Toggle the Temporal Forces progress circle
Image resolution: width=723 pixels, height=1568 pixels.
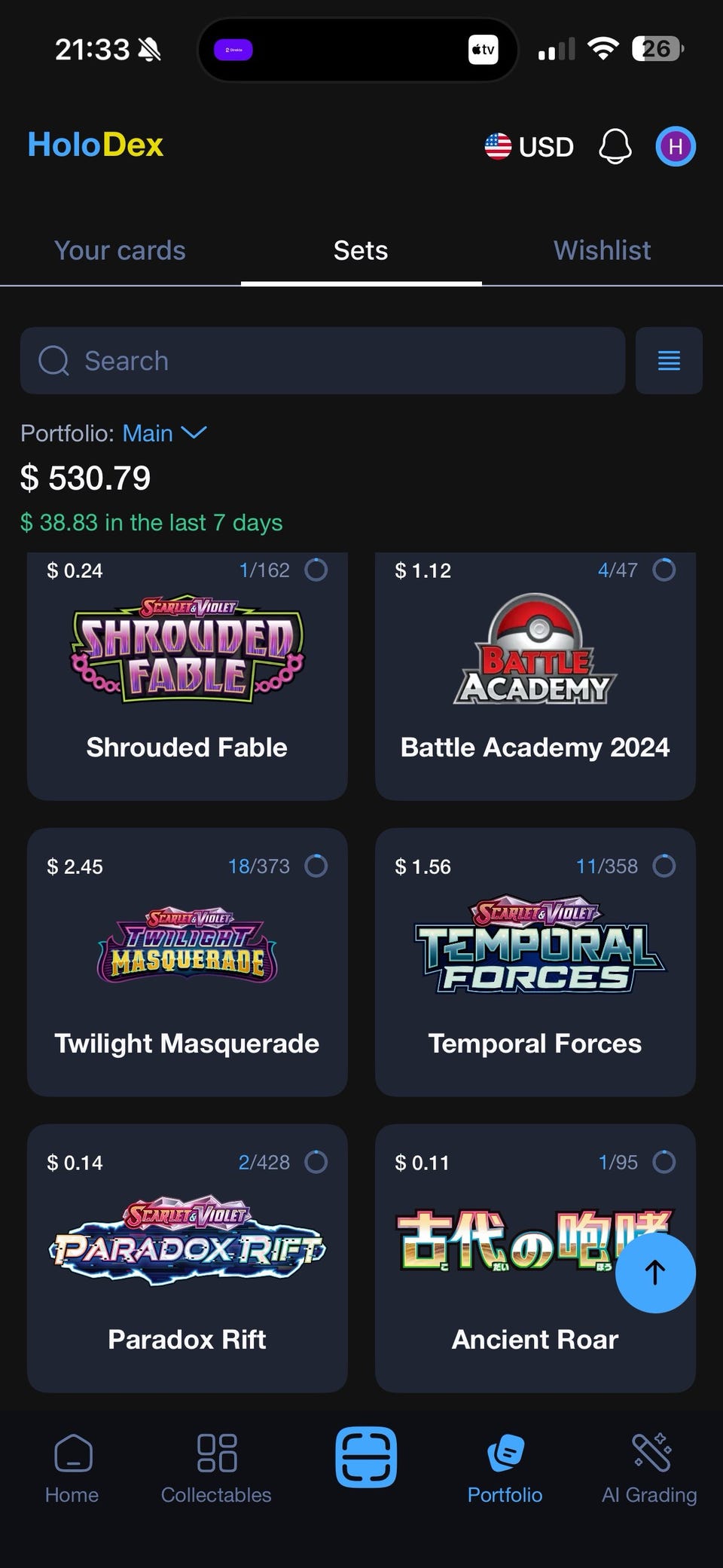tap(664, 866)
